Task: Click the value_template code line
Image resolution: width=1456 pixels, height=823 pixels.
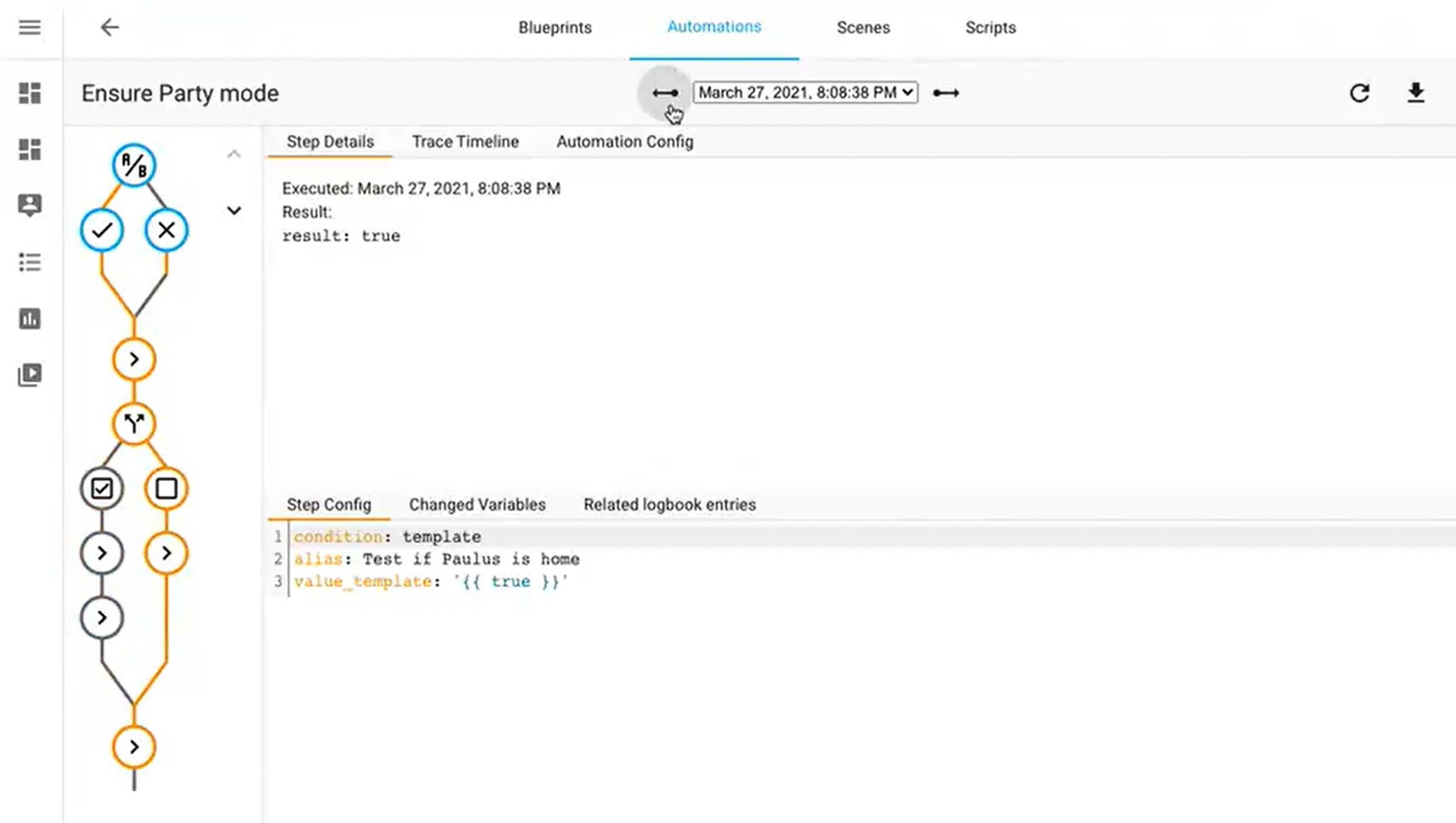Action: click(x=431, y=582)
